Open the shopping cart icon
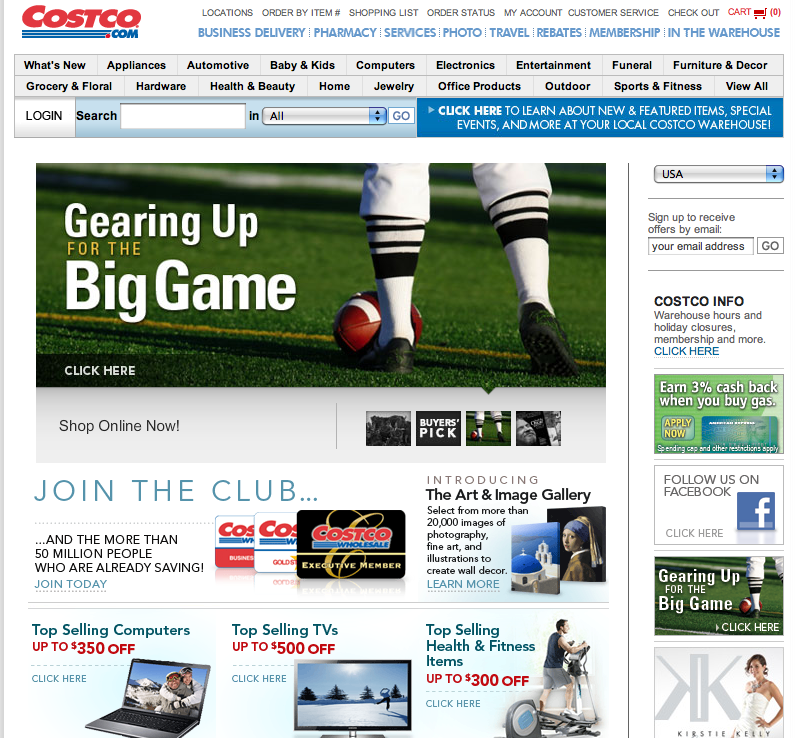This screenshot has height=738, width=795. tap(761, 13)
